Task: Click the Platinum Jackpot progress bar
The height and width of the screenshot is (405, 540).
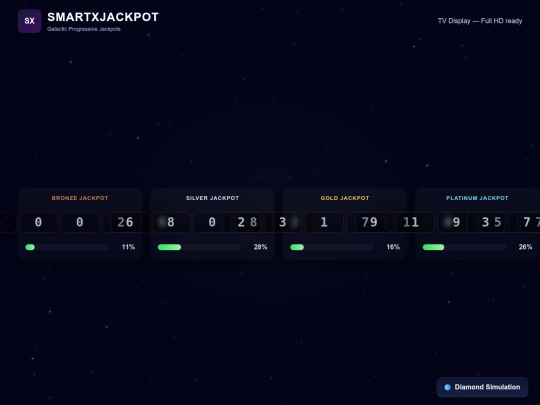Action: click(464, 247)
